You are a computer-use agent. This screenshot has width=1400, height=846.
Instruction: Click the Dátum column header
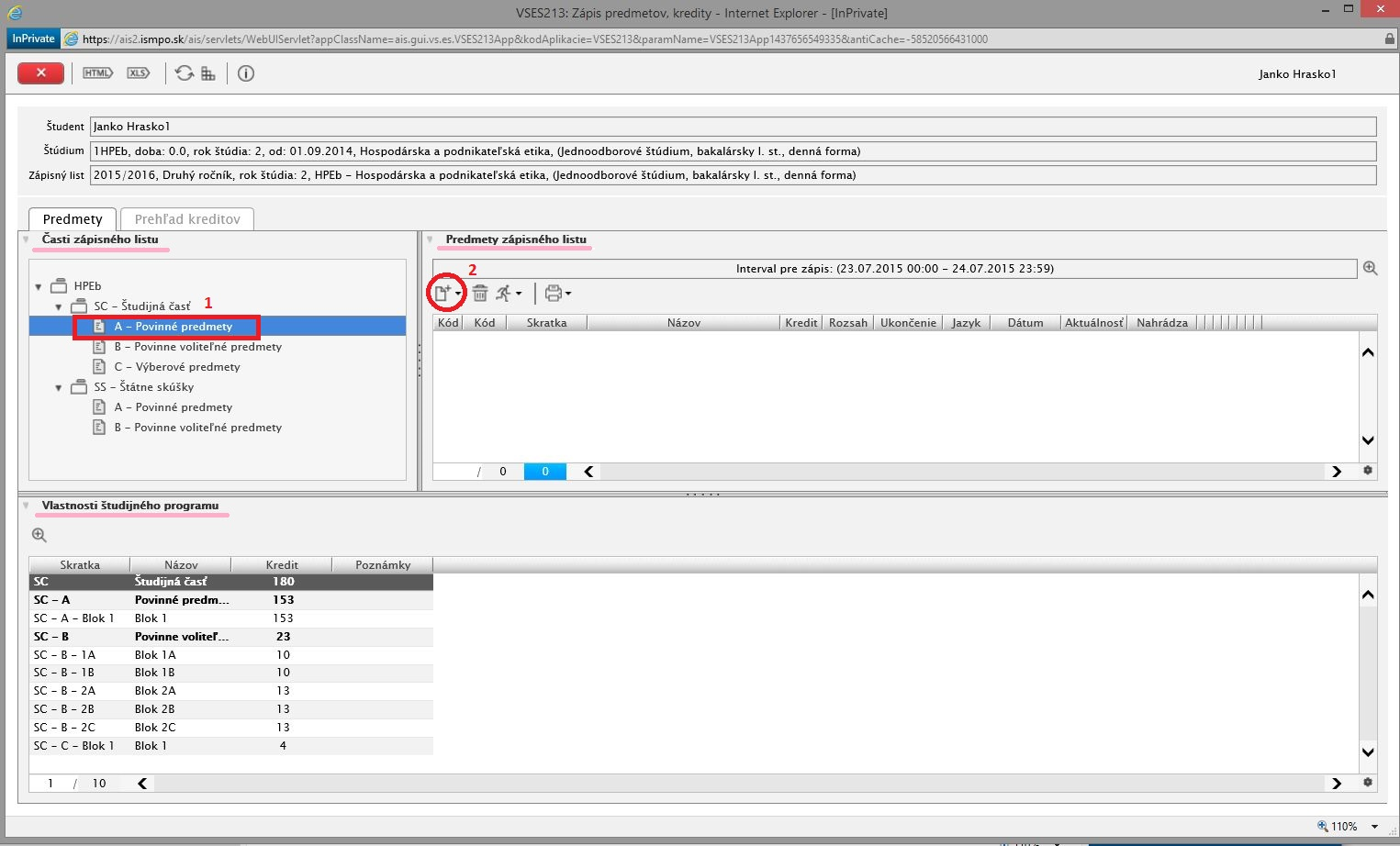1025,323
